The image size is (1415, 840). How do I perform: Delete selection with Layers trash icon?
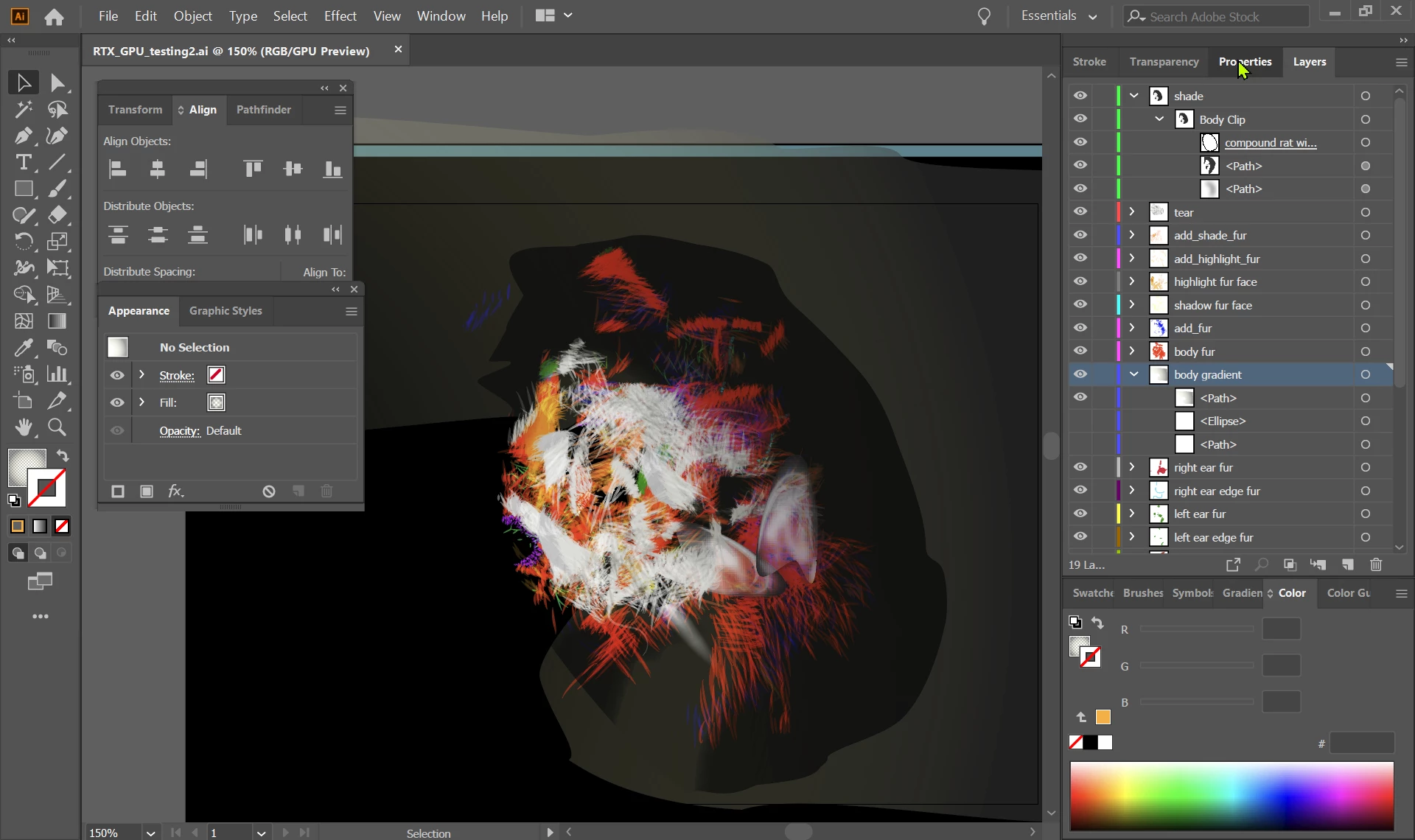pos(1375,565)
